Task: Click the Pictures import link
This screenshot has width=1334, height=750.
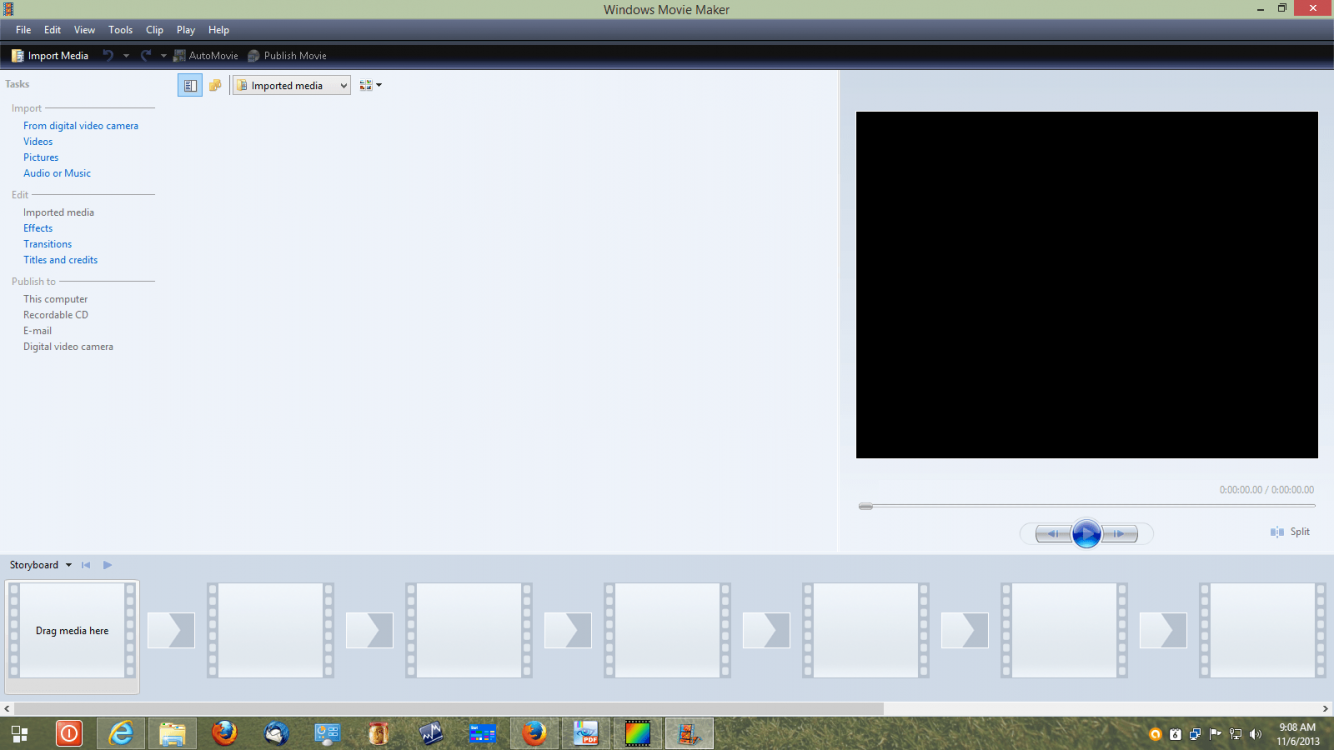Action: pos(41,158)
